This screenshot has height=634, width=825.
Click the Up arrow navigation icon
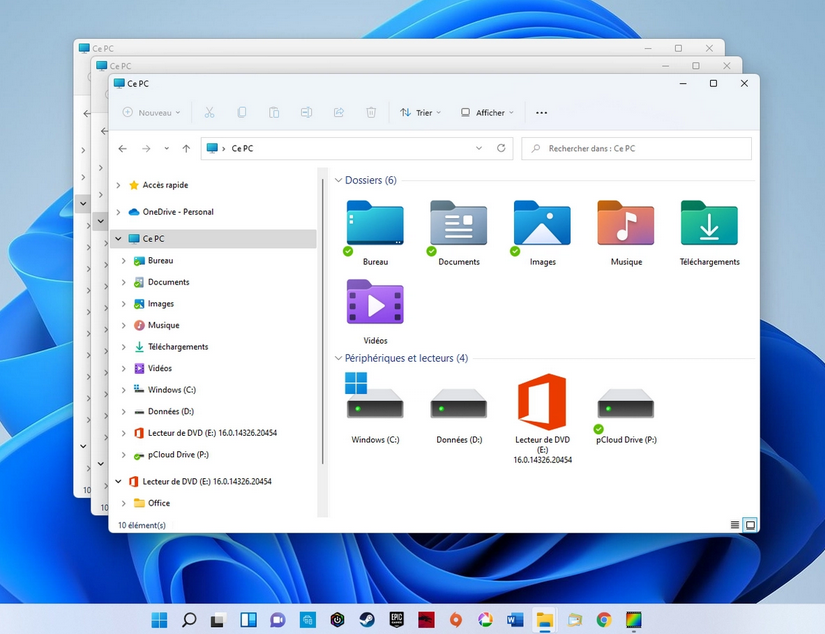[x=186, y=149]
